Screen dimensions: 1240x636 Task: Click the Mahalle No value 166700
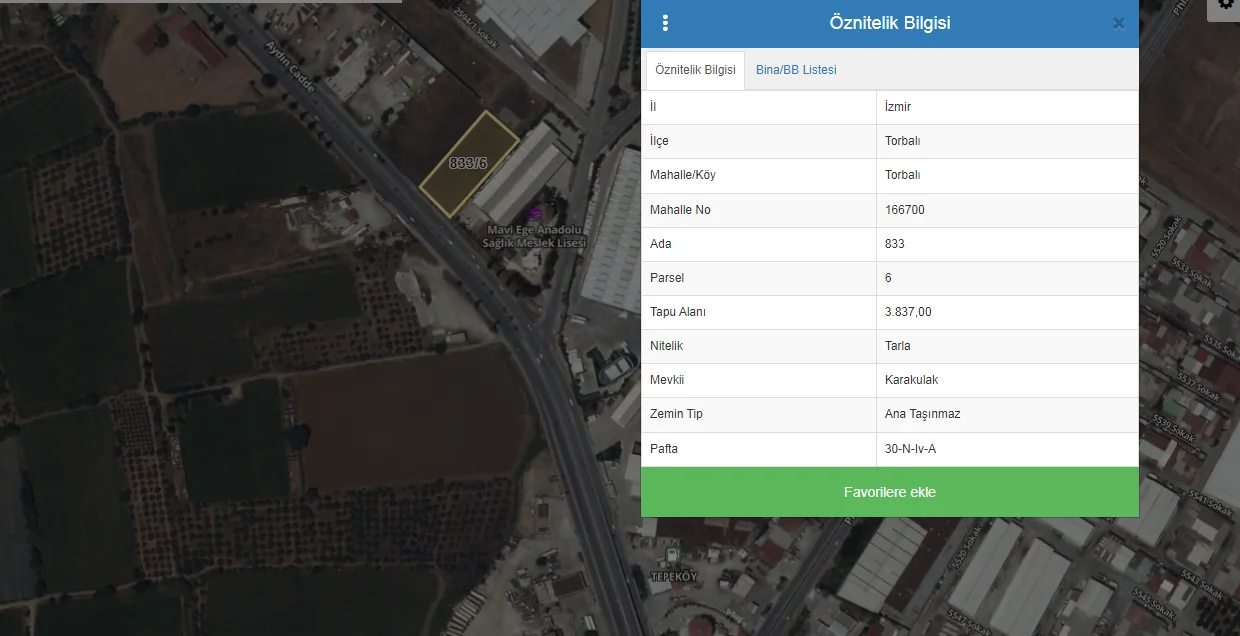click(904, 210)
